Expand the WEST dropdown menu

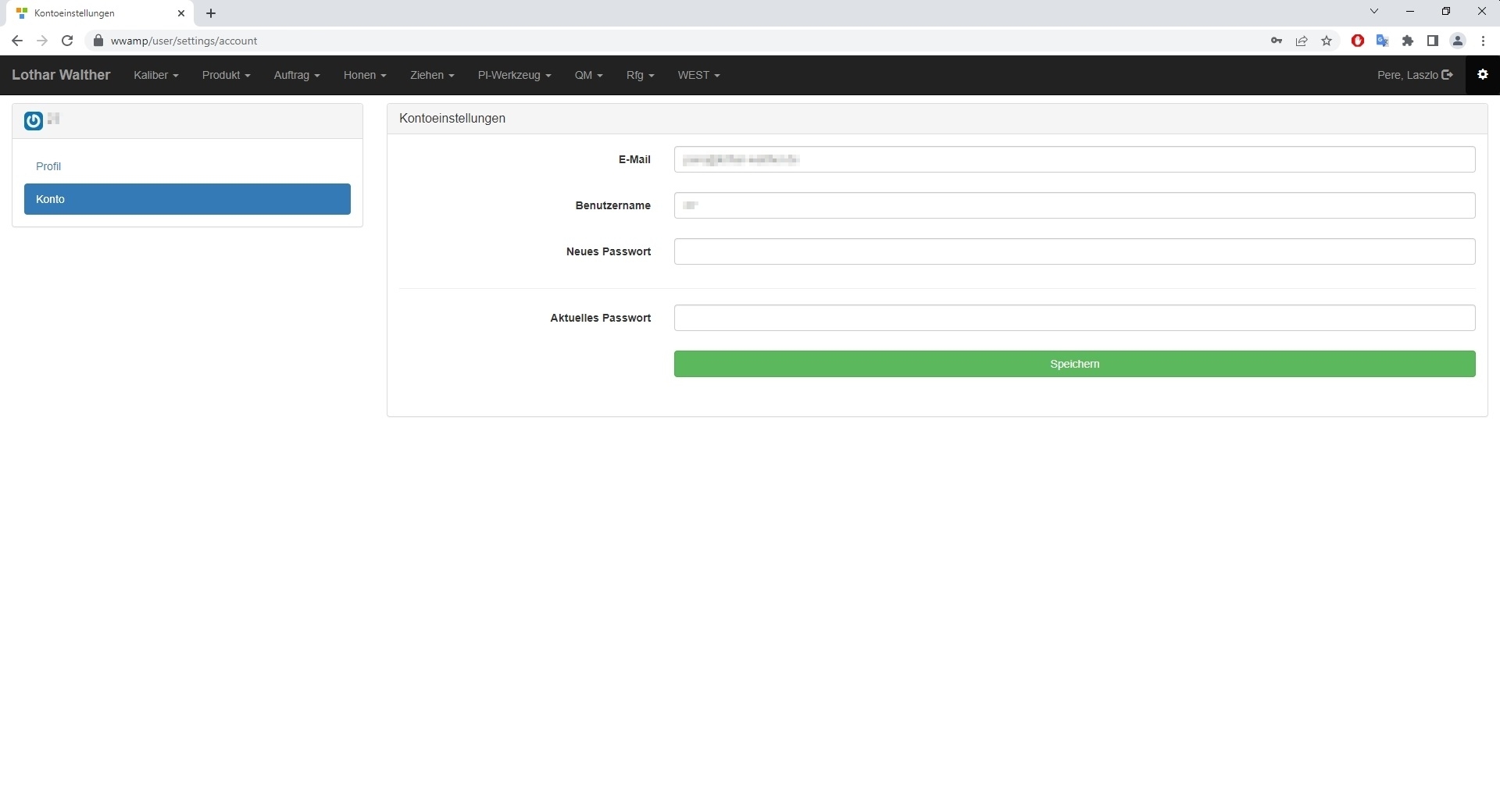699,75
